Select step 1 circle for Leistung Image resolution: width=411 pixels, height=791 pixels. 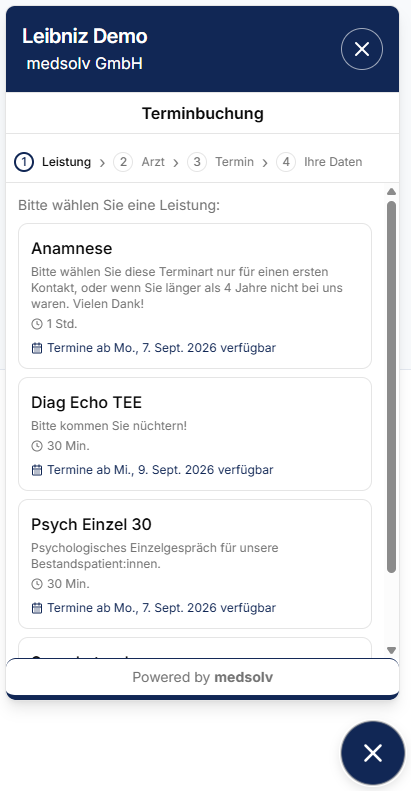[x=24, y=162]
